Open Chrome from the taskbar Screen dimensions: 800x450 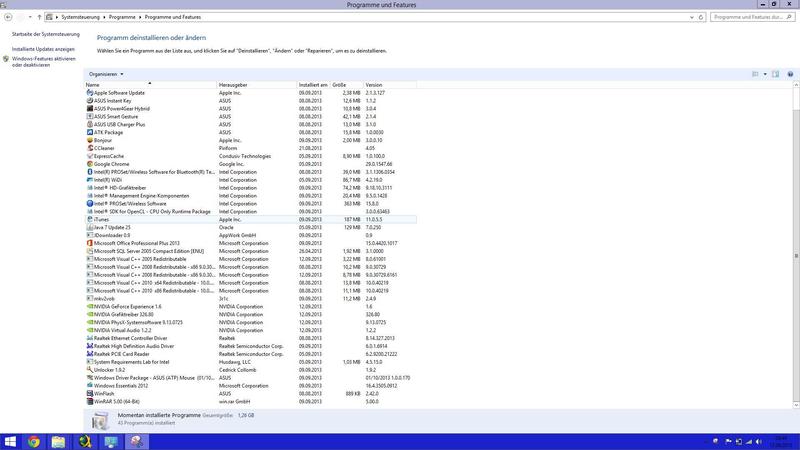pos(34,441)
